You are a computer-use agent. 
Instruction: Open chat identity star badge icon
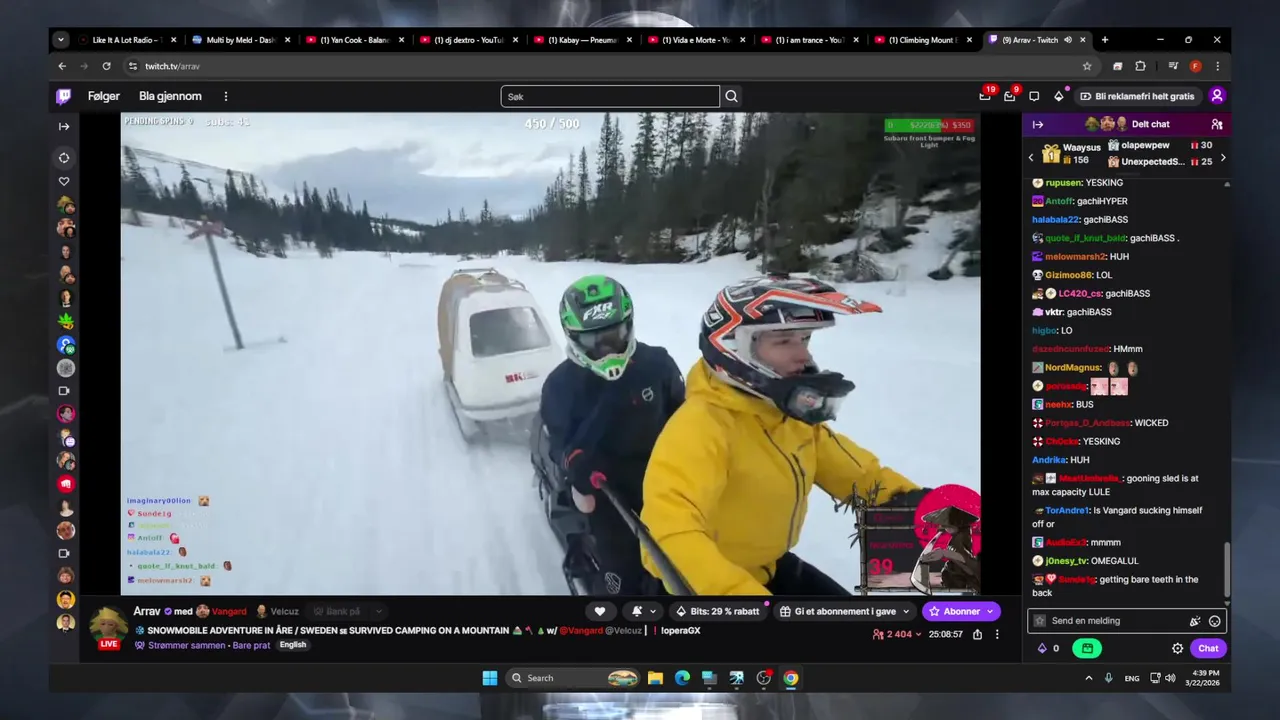coord(1040,621)
